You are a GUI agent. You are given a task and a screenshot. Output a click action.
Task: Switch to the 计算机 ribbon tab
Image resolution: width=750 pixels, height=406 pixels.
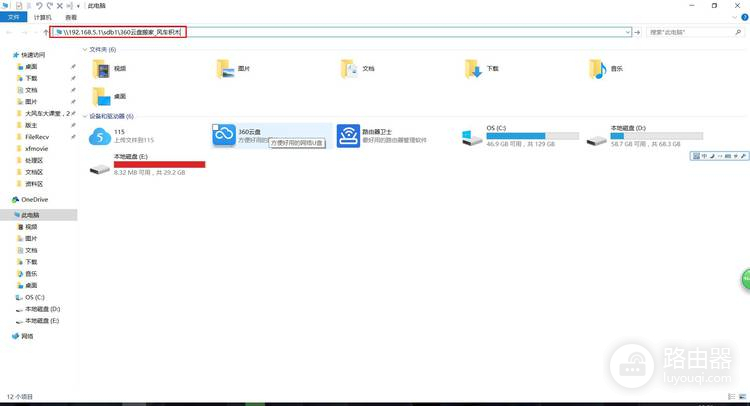[x=42, y=17]
